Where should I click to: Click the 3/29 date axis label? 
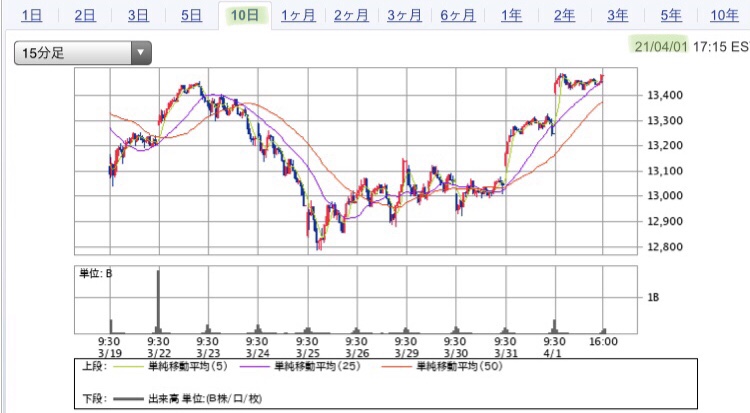coord(407,354)
